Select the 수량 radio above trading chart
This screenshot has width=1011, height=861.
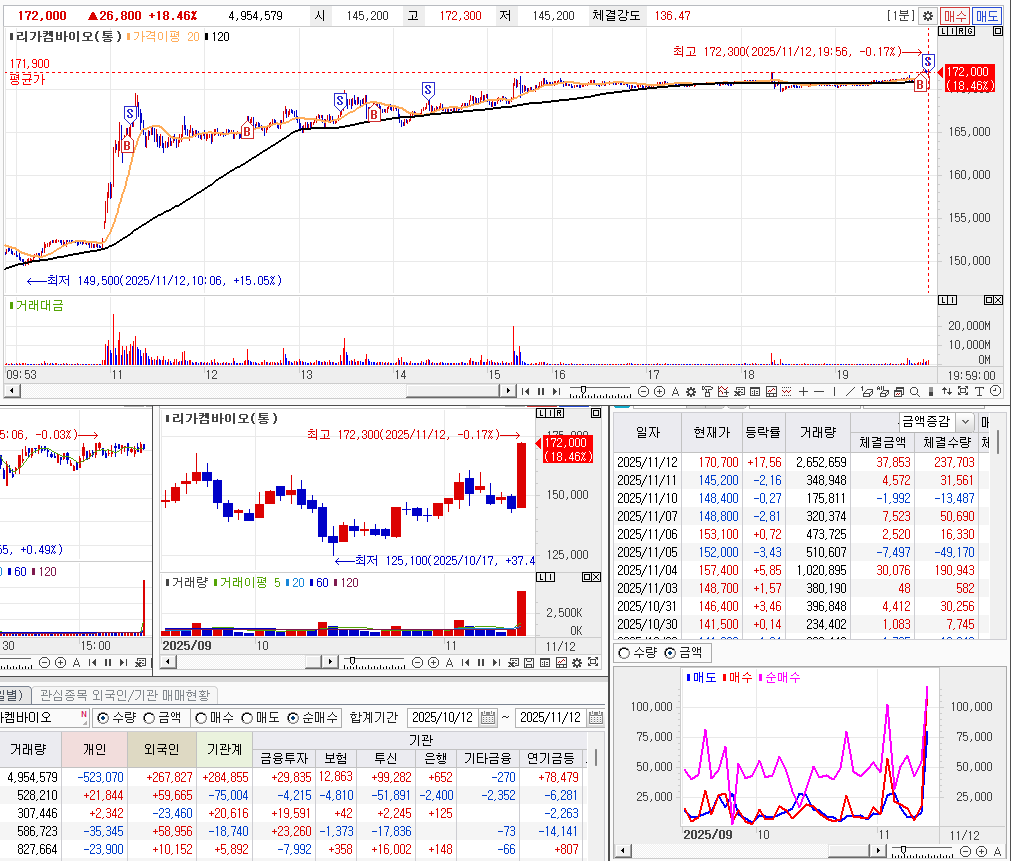point(623,653)
